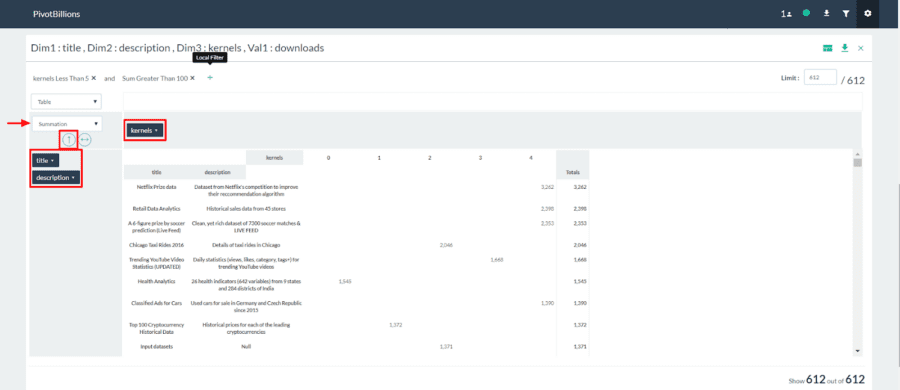Image resolution: width=900 pixels, height=390 pixels.
Task: Click the vertical arrow sort icon
Action: 68,140
